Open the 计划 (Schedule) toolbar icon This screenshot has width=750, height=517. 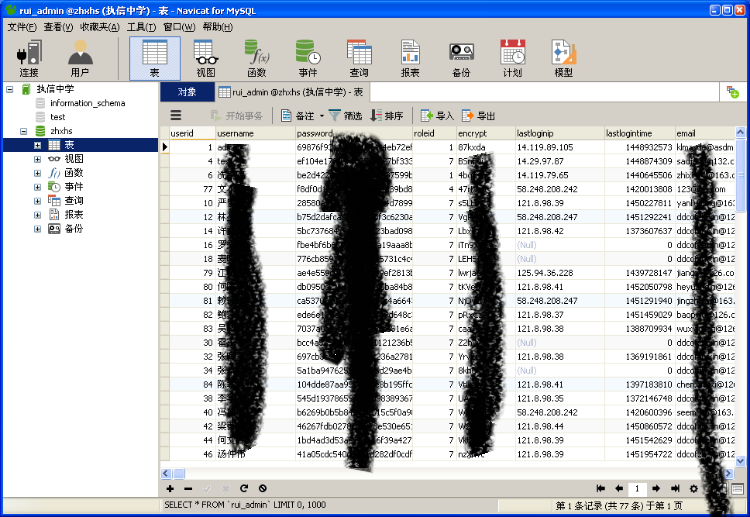512,58
